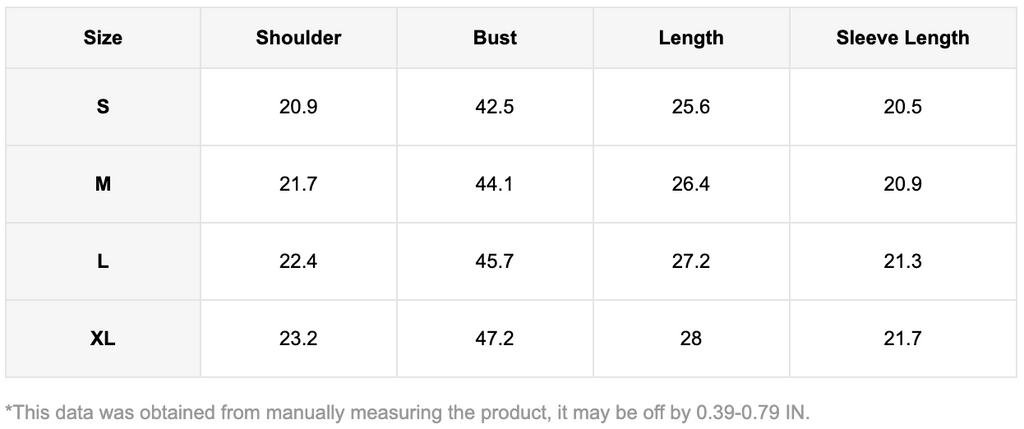
Task: Click the Size column header
Action: [103, 38]
